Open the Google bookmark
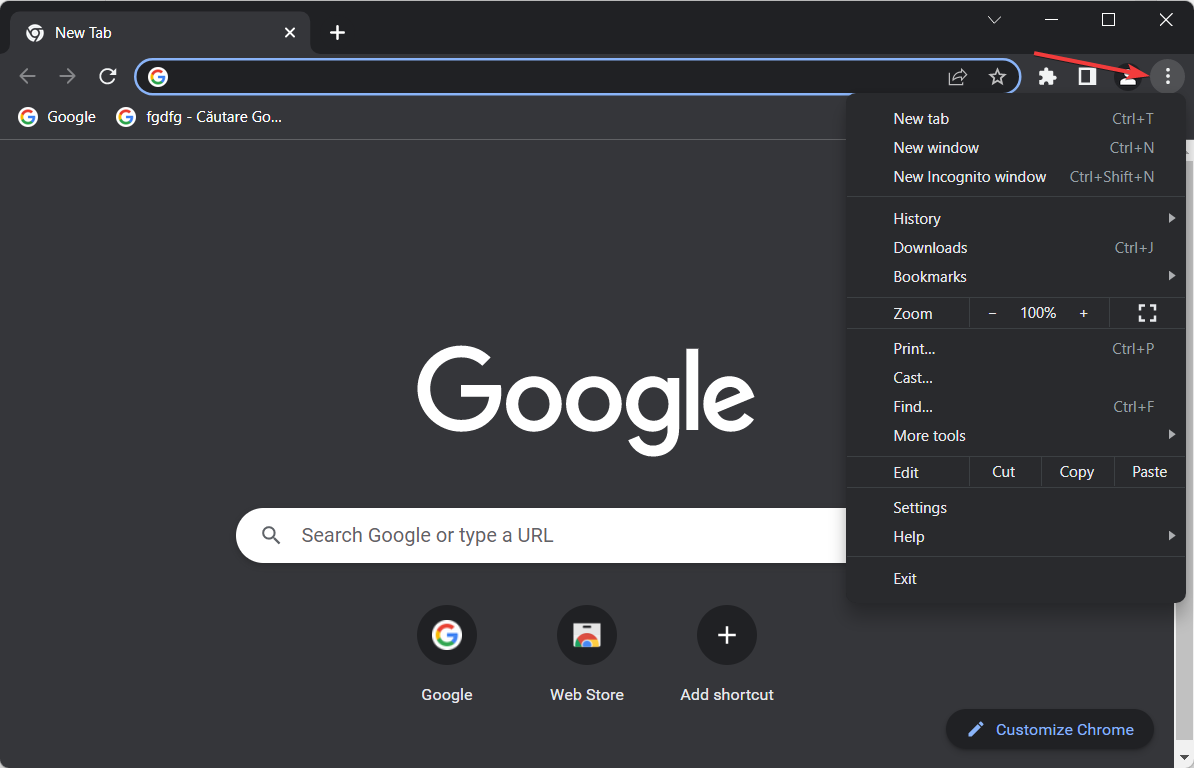 coord(57,116)
